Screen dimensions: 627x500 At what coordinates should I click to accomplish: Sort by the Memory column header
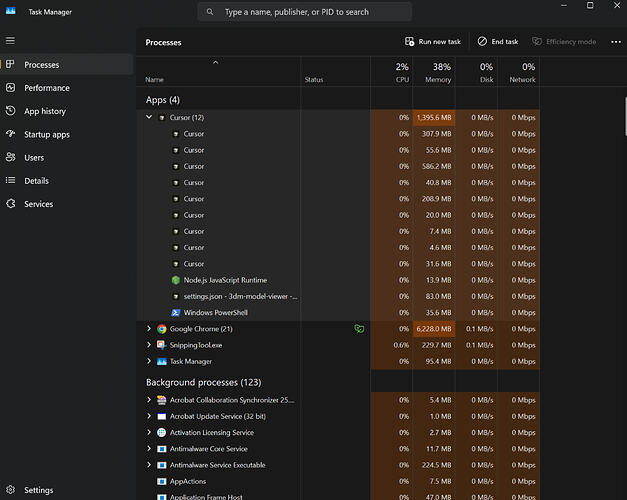pyautogui.click(x=434, y=72)
